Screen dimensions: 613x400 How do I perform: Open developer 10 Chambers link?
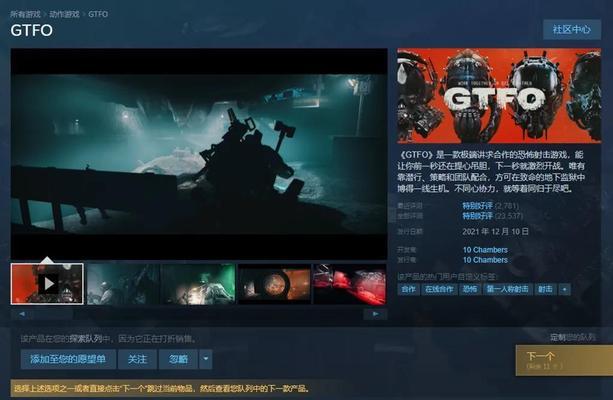[x=485, y=249]
